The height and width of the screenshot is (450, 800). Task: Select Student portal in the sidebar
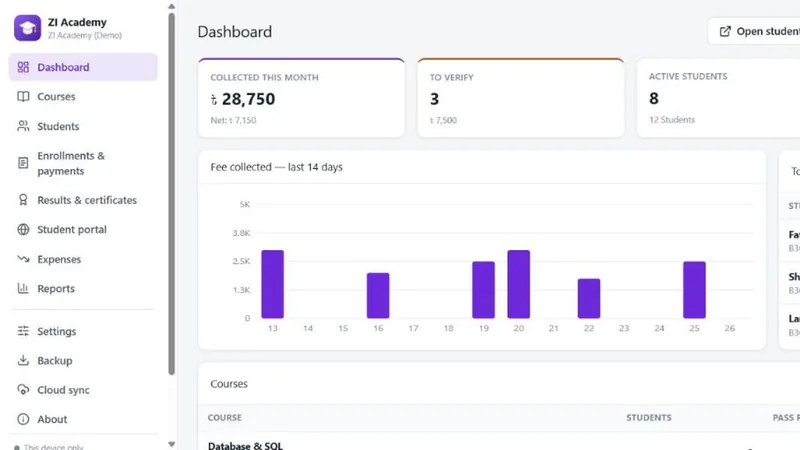[83, 230]
